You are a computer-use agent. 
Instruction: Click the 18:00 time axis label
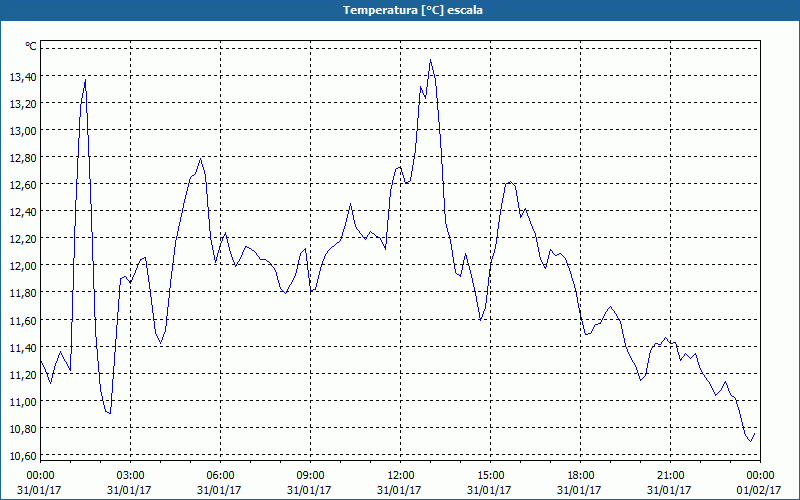click(x=581, y=476)
